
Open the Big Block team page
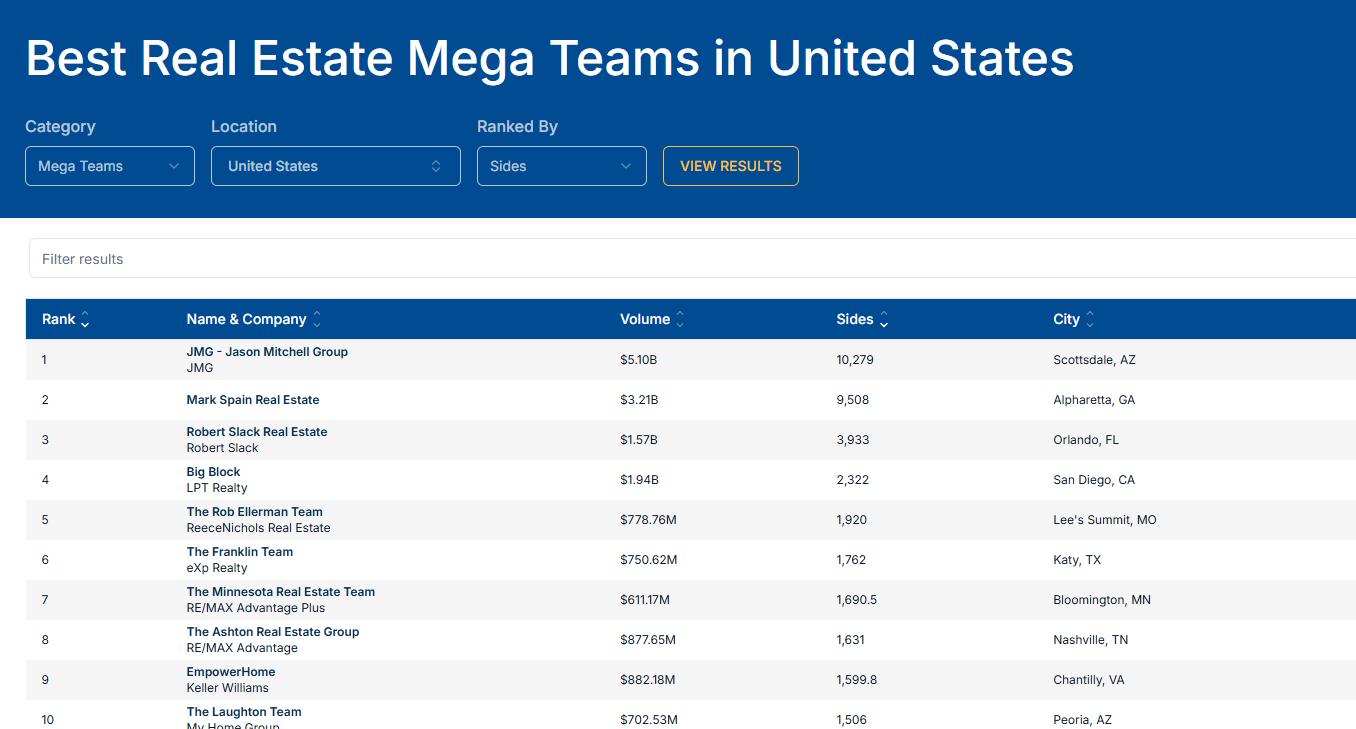(213, 472)
